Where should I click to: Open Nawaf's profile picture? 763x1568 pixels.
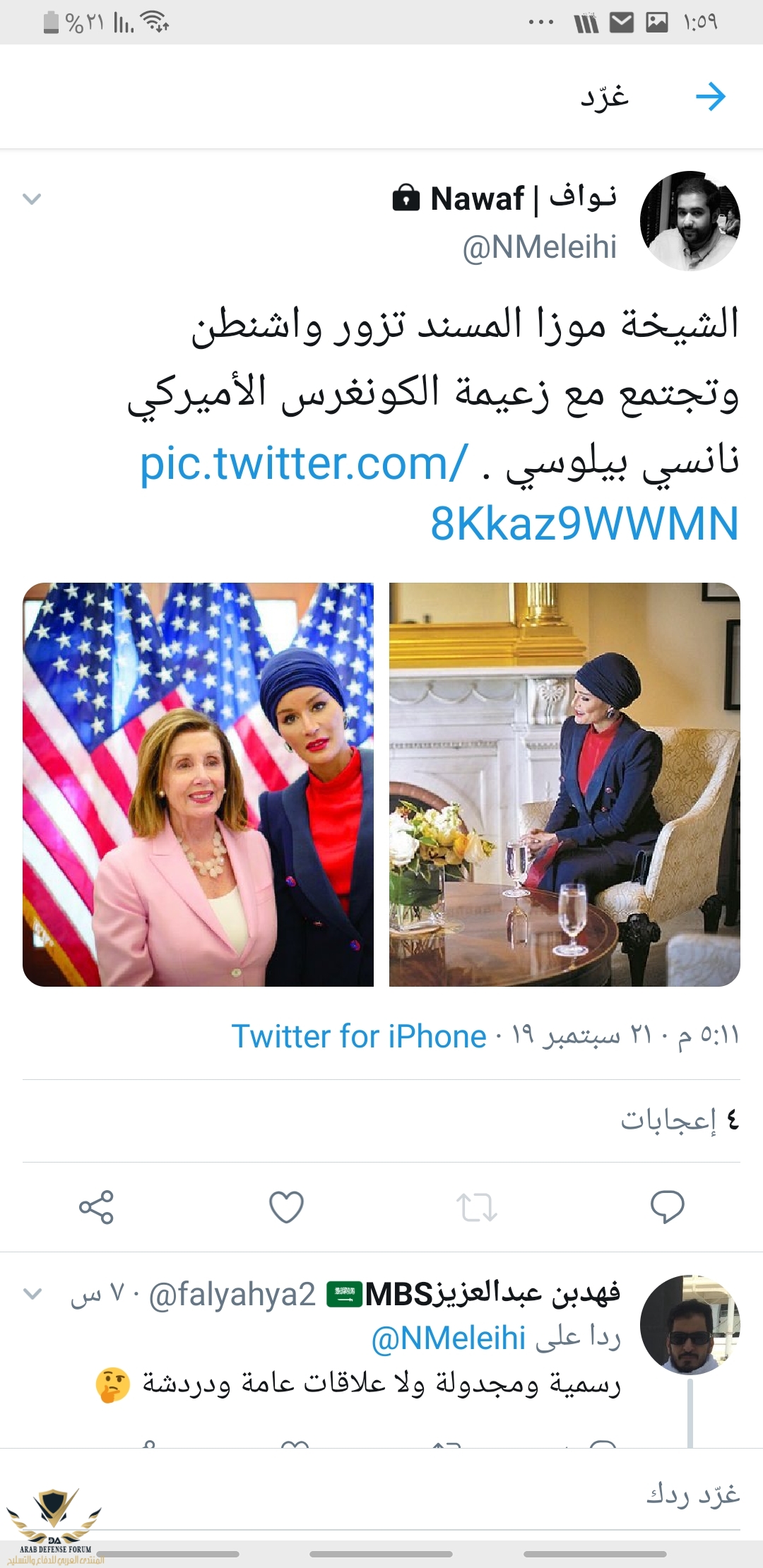690,220
